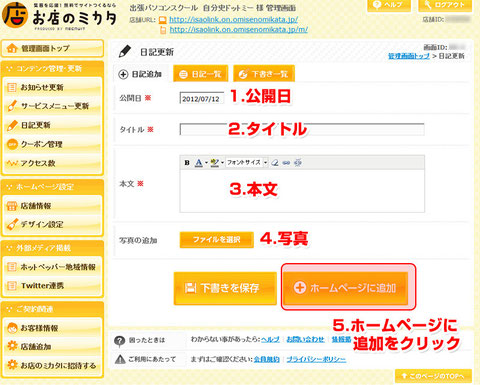
Task: Open クーポン管理 in the sidebar
Action: (52, 144)
